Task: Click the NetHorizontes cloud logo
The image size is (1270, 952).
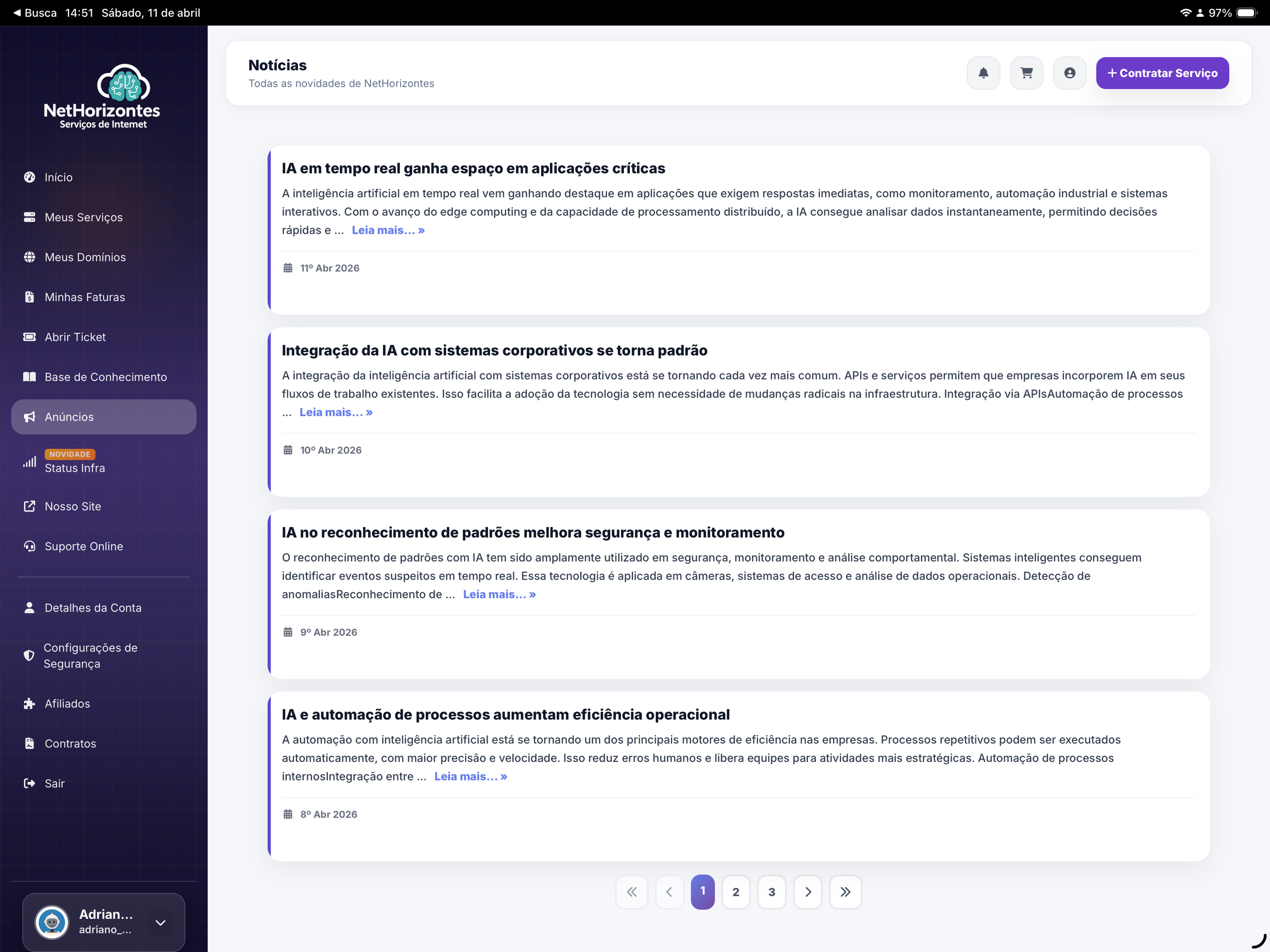Action: [x=124, y=83]
